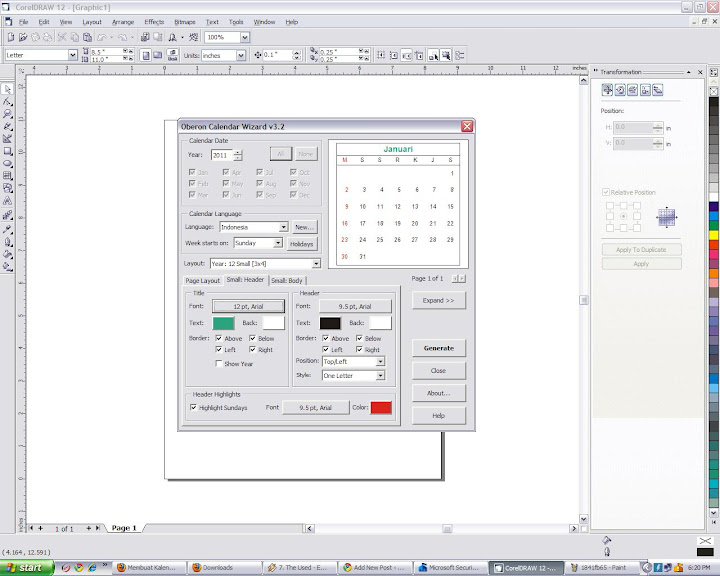Click the black Header text color swatch

330,323
